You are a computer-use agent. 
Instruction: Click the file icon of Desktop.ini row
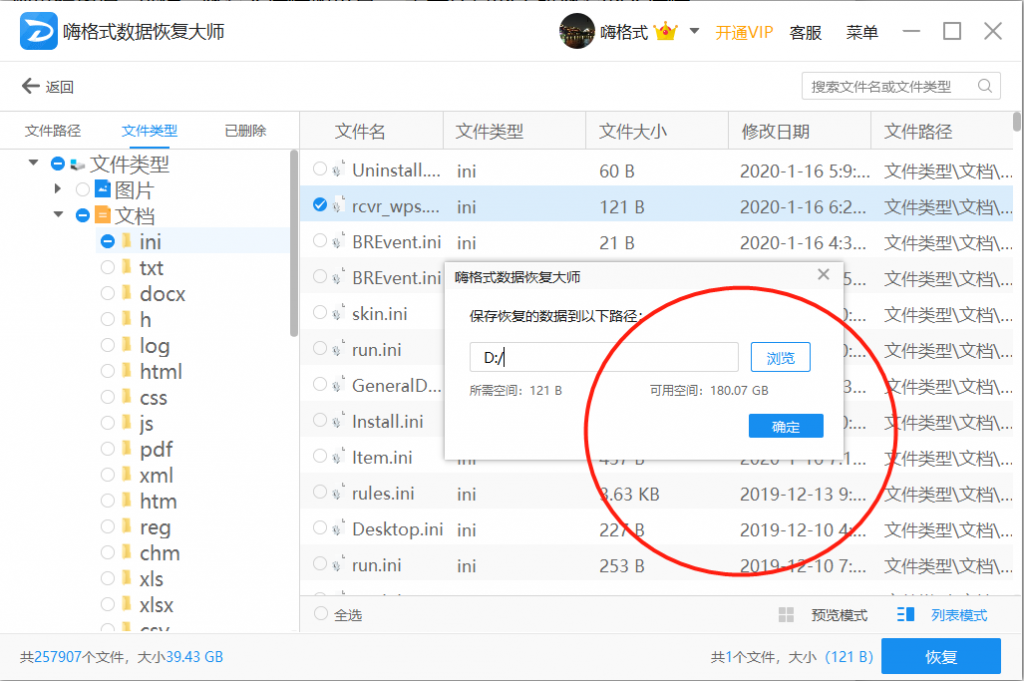[x=338, y=528]
